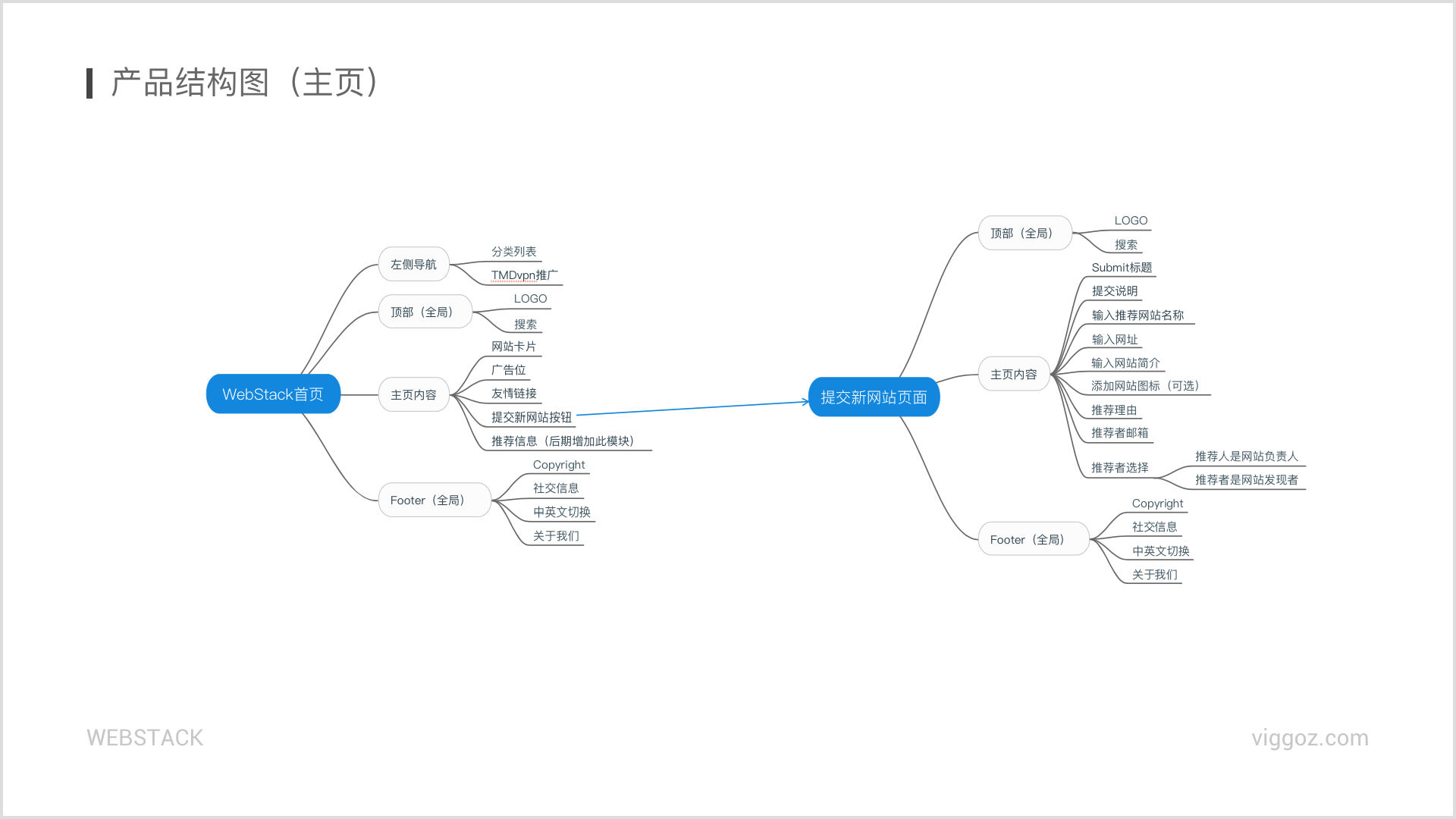Image resolution: width=1456 pixels, height=819 pixels.
Task: Click 搜索 leaf in 提交新网站页面 branch
Action: 1125,245
